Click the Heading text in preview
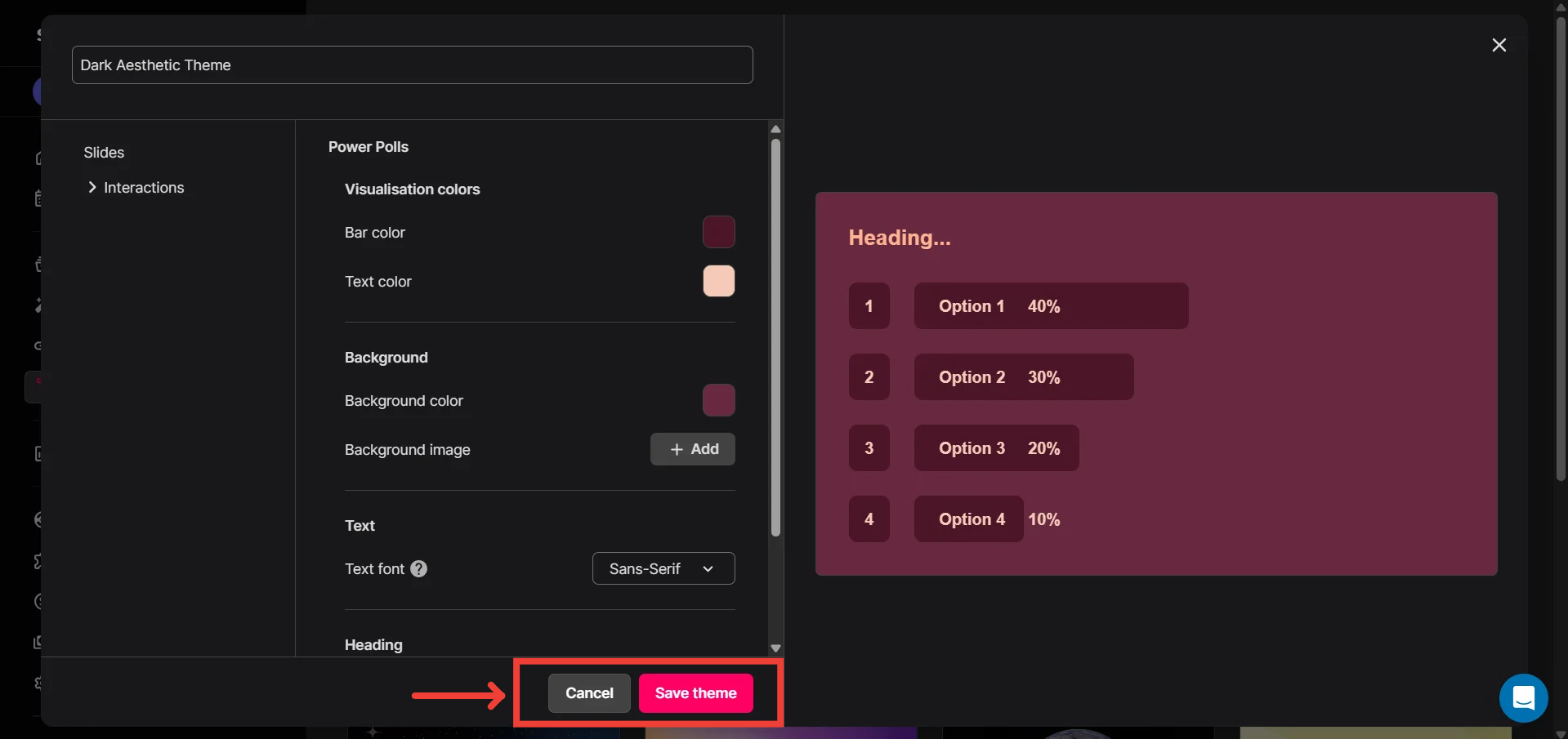Image resolution: width=1568 pixels, height=739 pixels. click(899, 238)
